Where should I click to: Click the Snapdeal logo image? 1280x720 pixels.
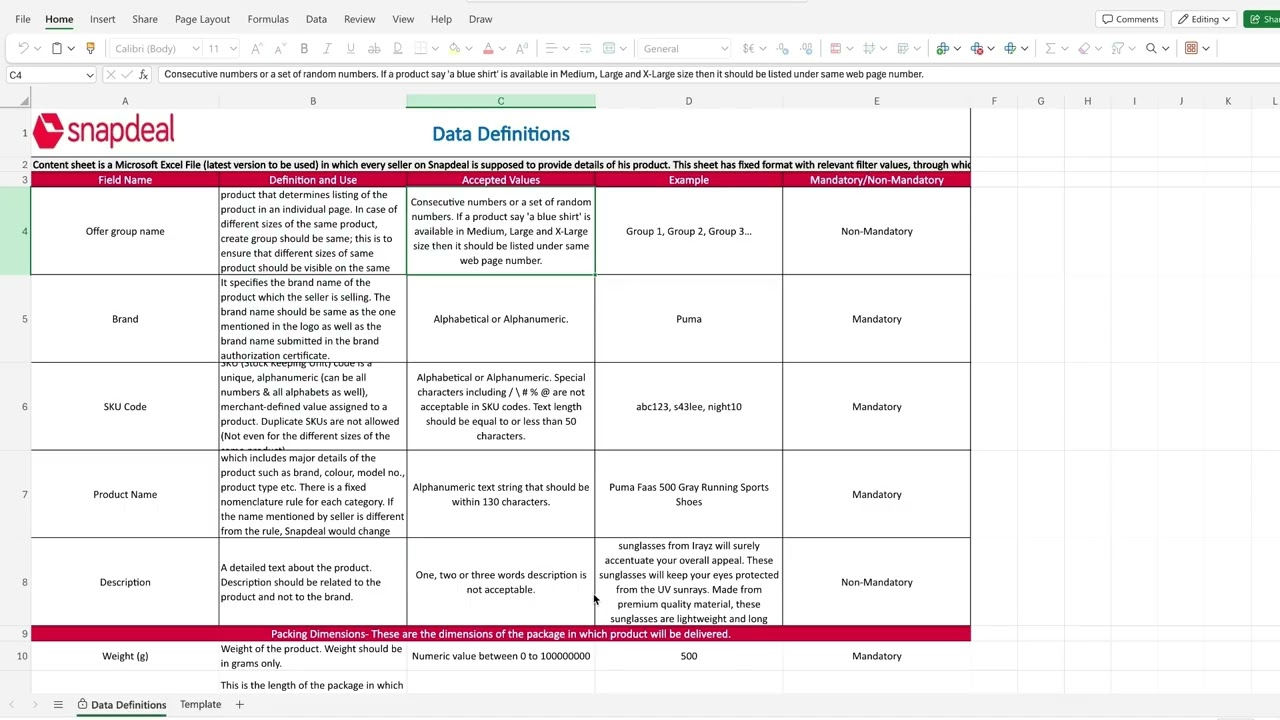(x=104, y=130)
